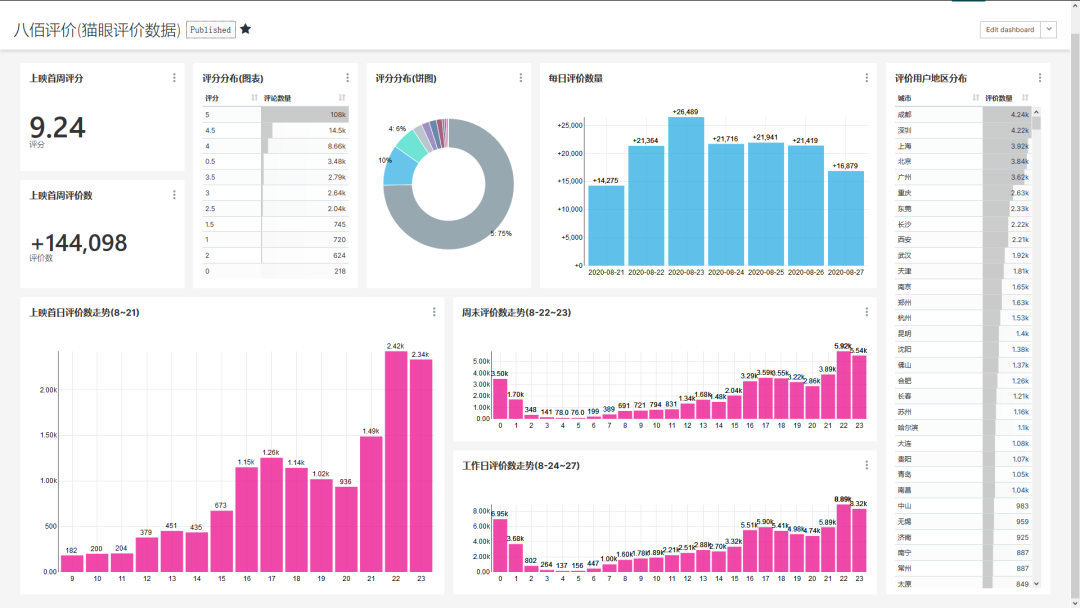Click the 3.50k bar in weekend trend chart

click(x=500, y=399)
